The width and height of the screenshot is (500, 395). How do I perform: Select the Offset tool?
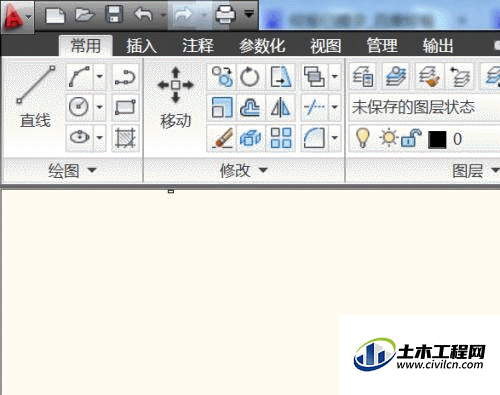coord(250,107)
